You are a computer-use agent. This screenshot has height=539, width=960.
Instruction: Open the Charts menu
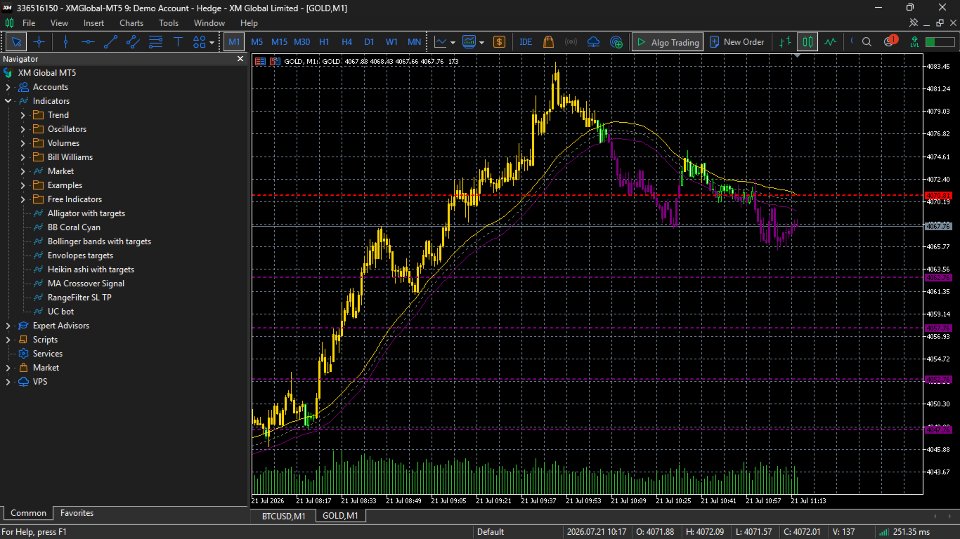[x=131, y=23]
